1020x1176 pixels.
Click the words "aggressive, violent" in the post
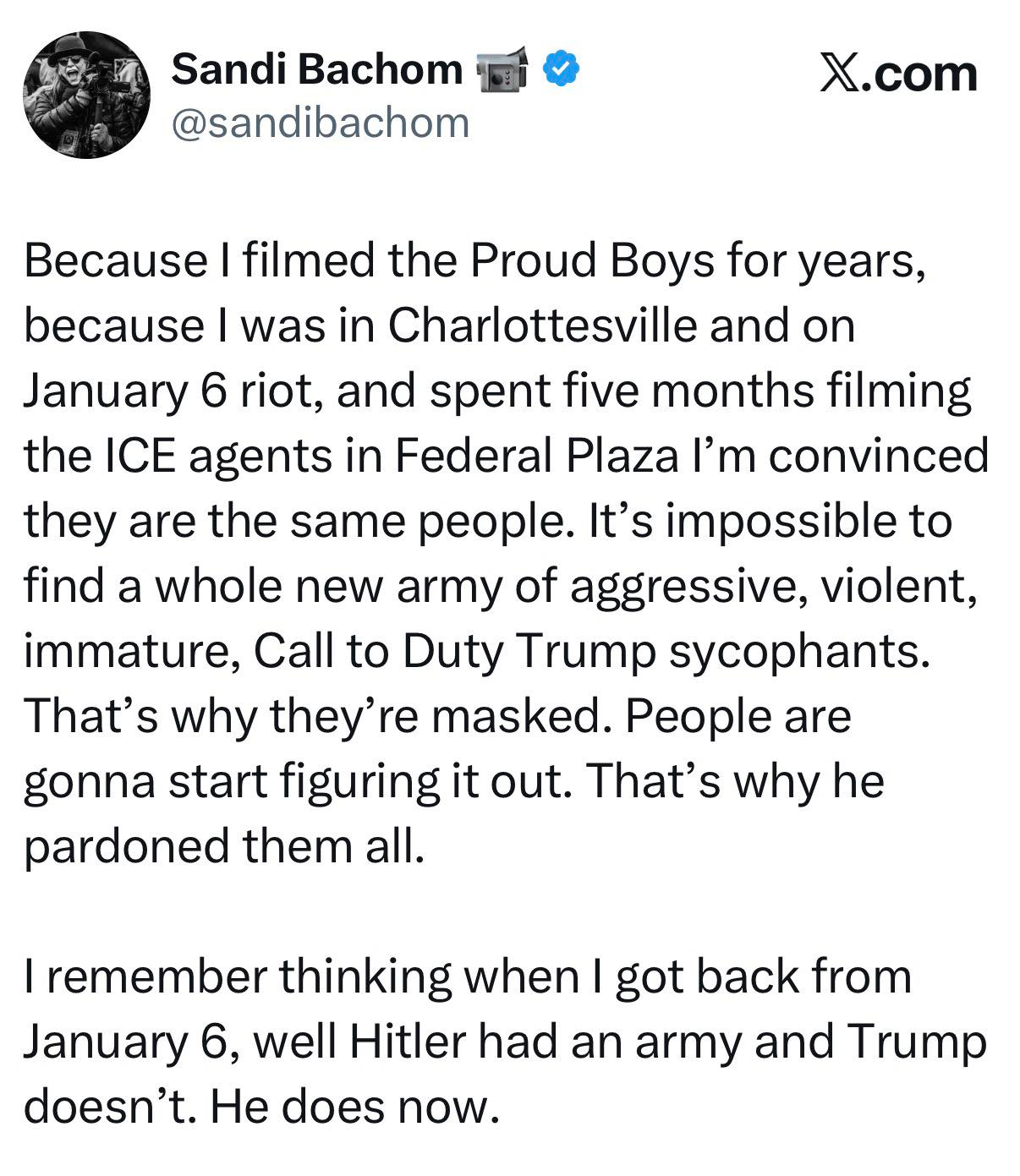[768, 585]
